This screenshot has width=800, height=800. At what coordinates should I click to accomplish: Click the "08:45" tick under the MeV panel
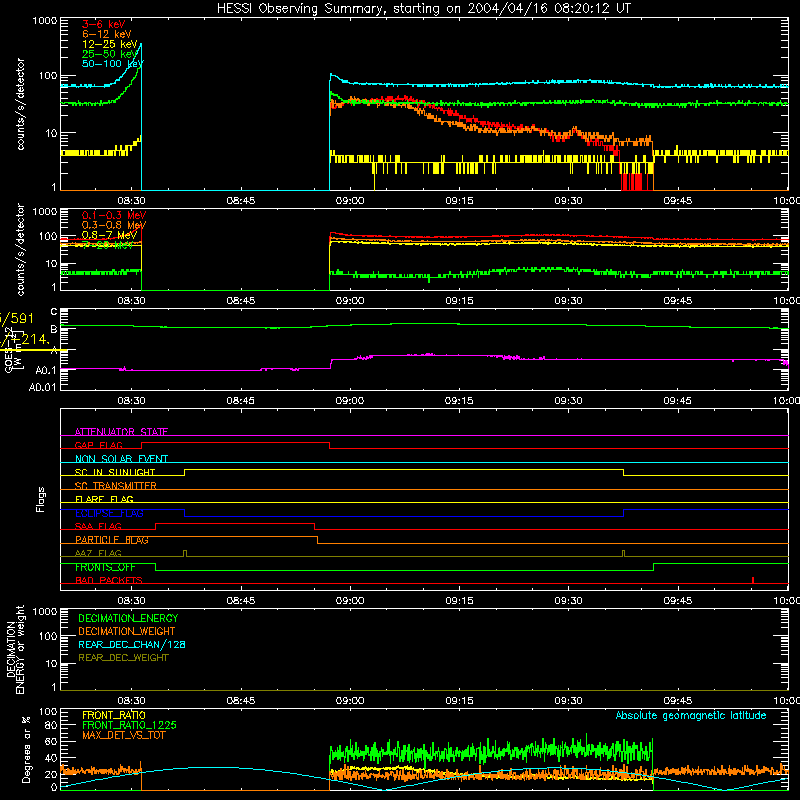tap(241, 301)
